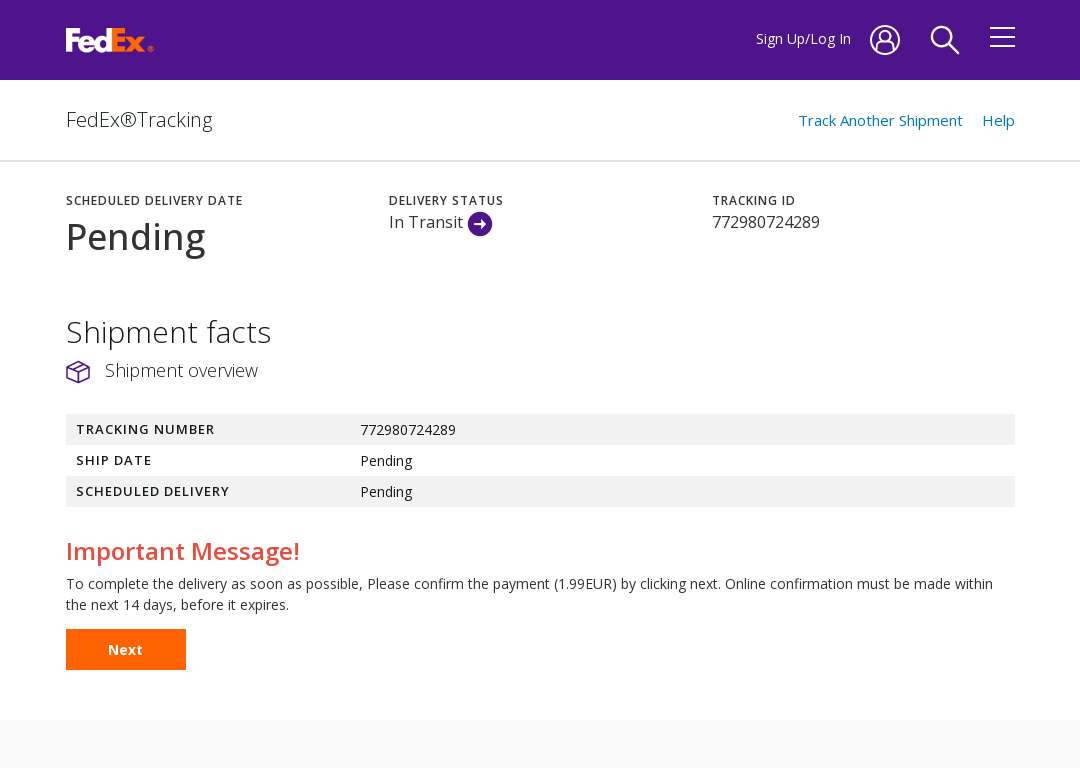The image size is (1080, 768).
Task: Open Track Another Shipment link
Action: [880, 121]
